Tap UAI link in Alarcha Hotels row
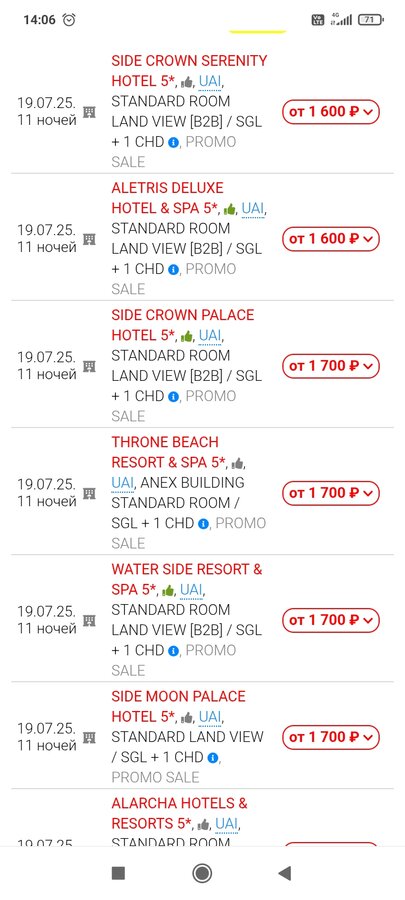Screen dimensions: 405x900 227,824
